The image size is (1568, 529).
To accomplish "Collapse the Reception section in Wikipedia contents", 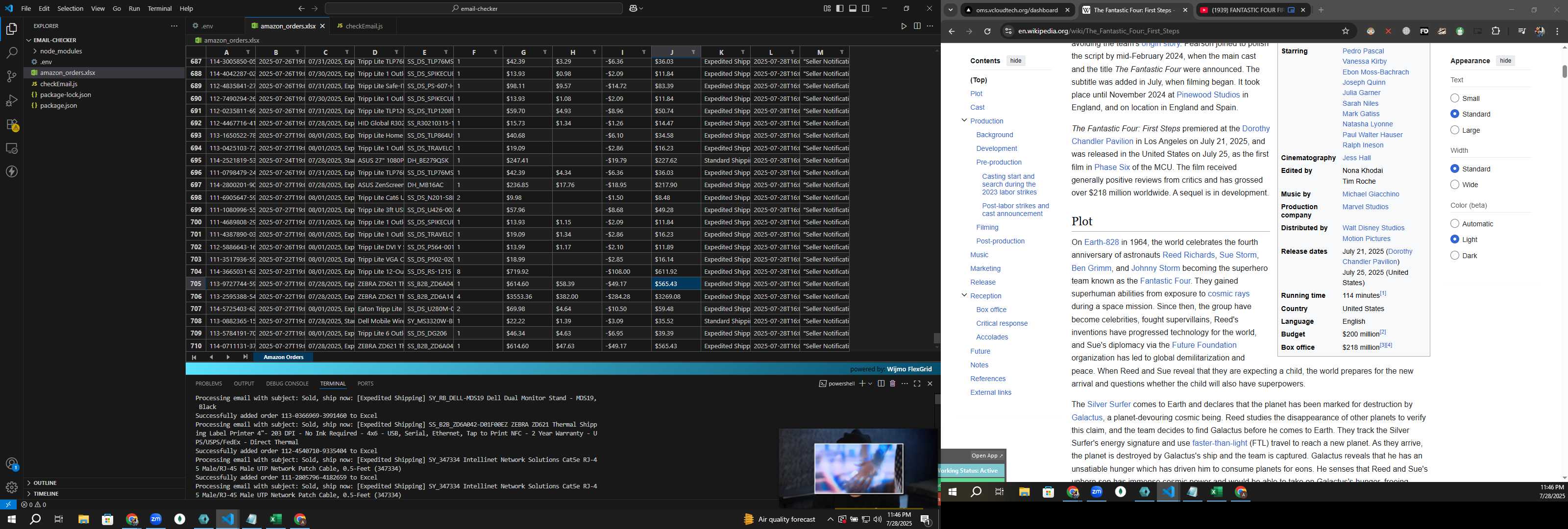I will [x=964, y=295].
